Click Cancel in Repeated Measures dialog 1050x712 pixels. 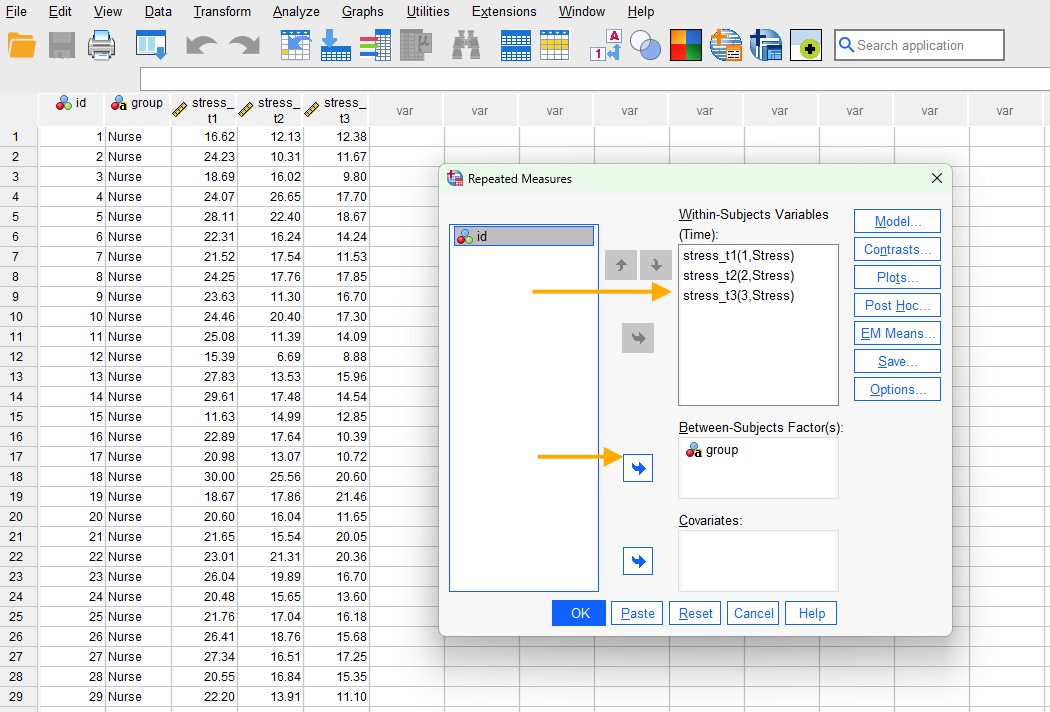753,613
